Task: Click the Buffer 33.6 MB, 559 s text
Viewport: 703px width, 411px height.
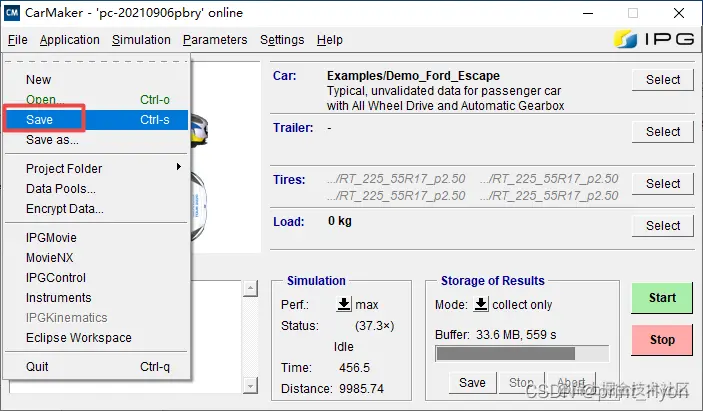Action: [495, 335]
